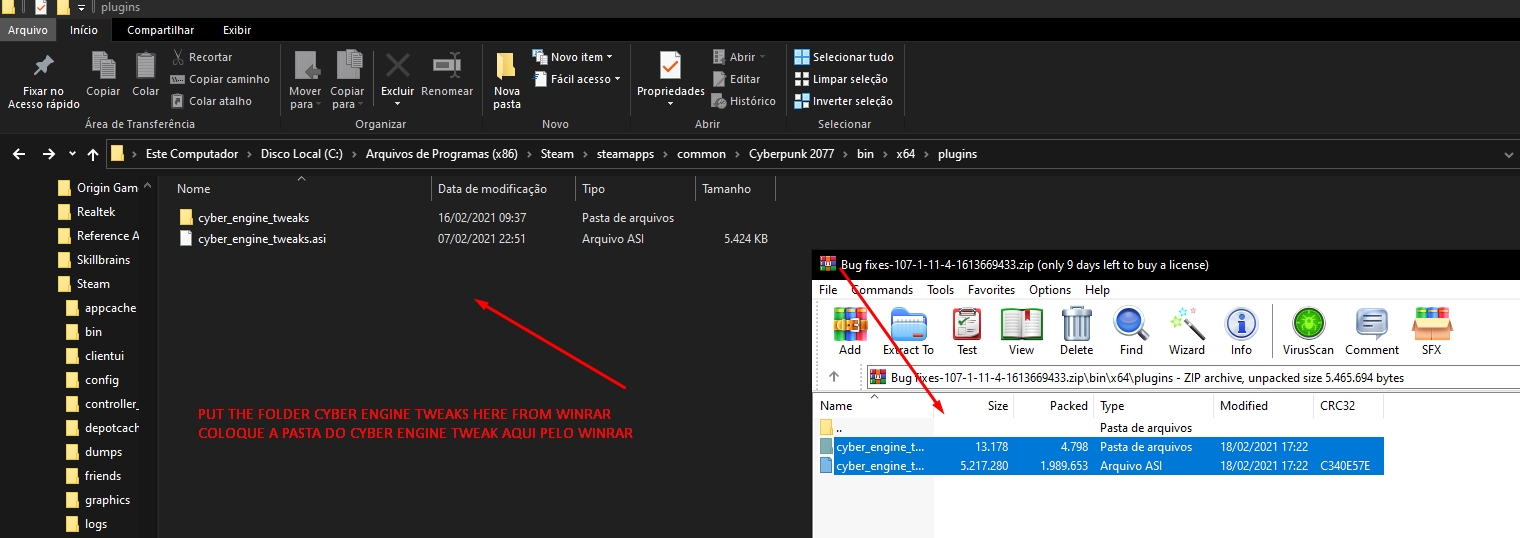
Task: Select the parent '..' row in WinRAR
Action: 1098,427
